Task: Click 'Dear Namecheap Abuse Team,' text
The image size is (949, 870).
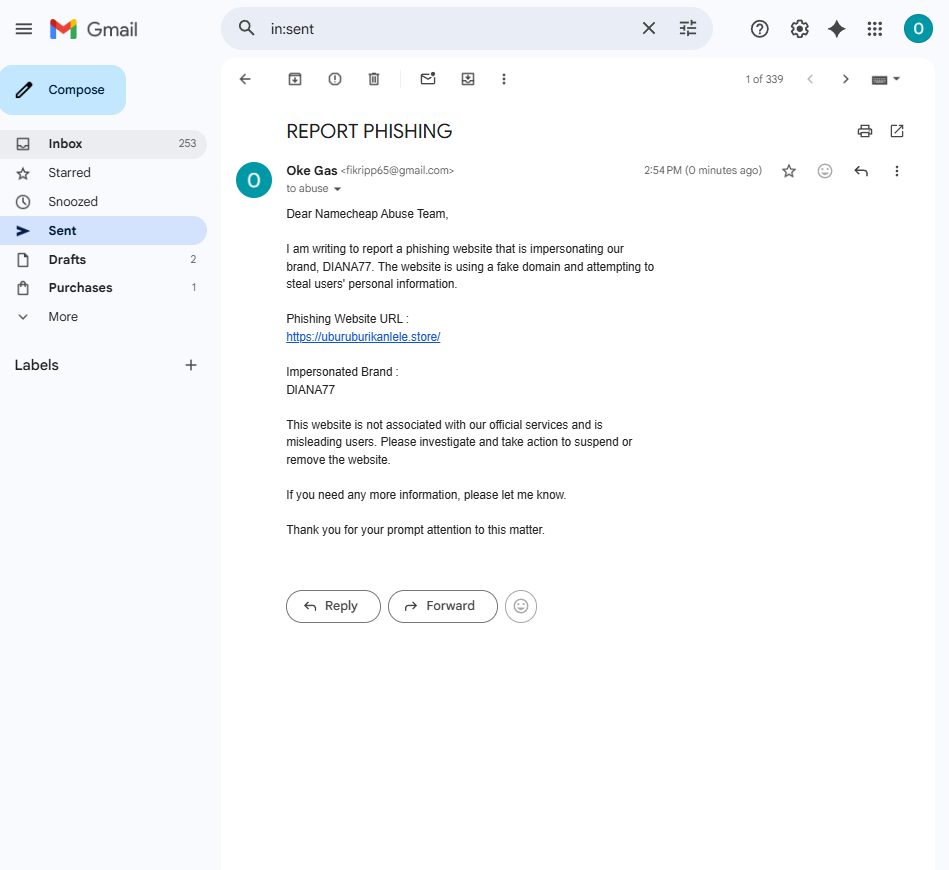Action: point(367,214)
